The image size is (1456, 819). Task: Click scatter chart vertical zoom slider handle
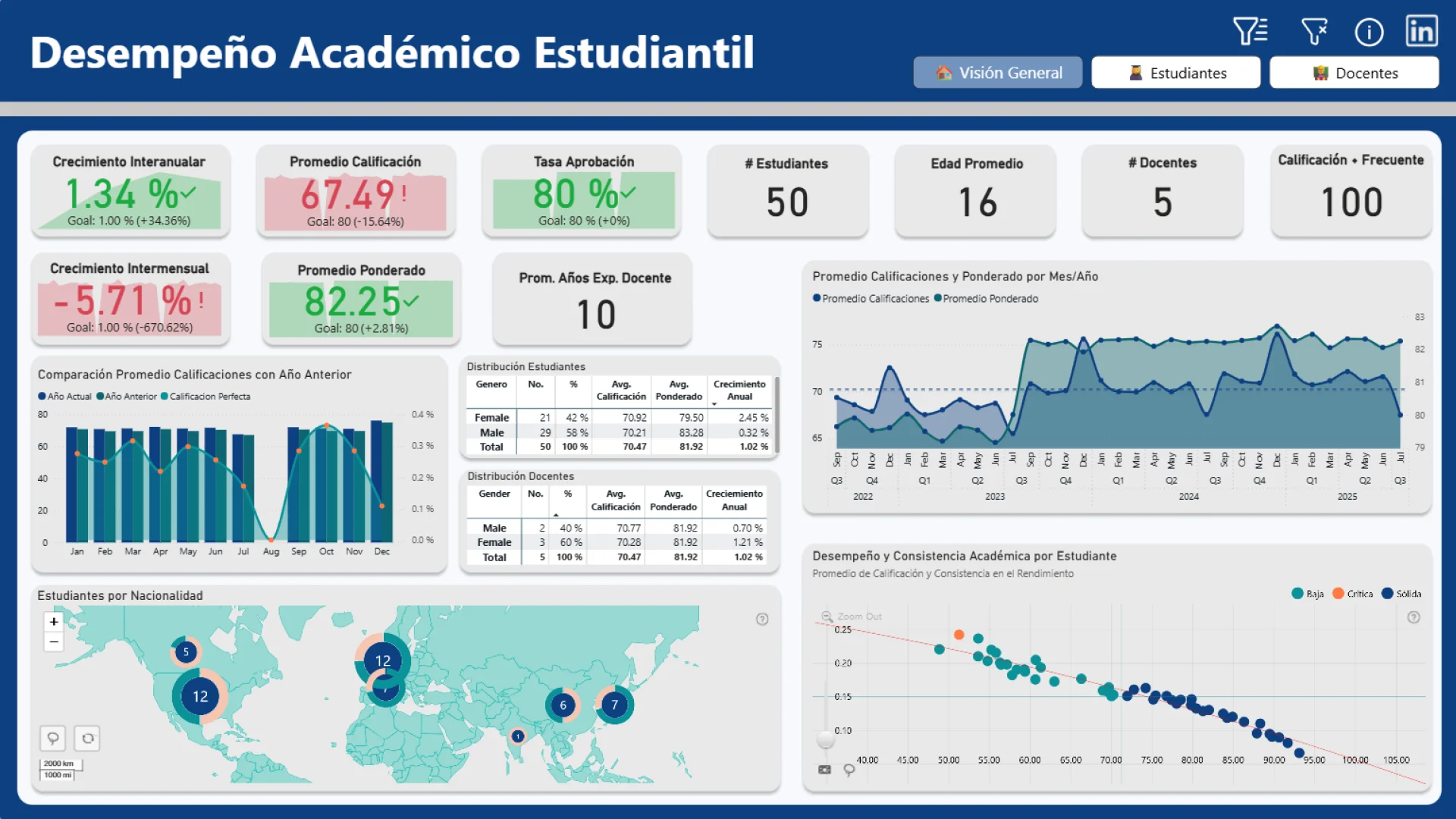(x=826, y=739)
